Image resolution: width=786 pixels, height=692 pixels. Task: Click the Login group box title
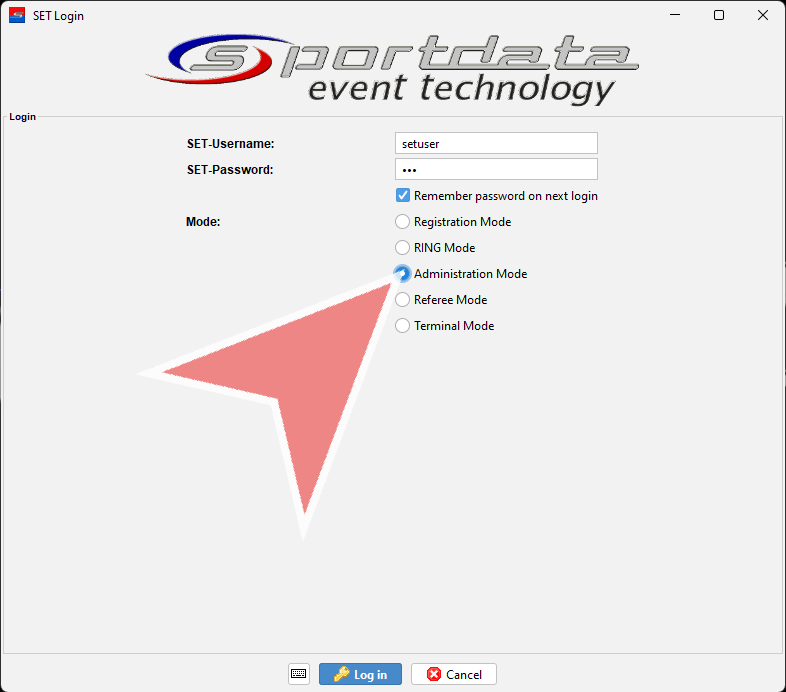[22, 117]
